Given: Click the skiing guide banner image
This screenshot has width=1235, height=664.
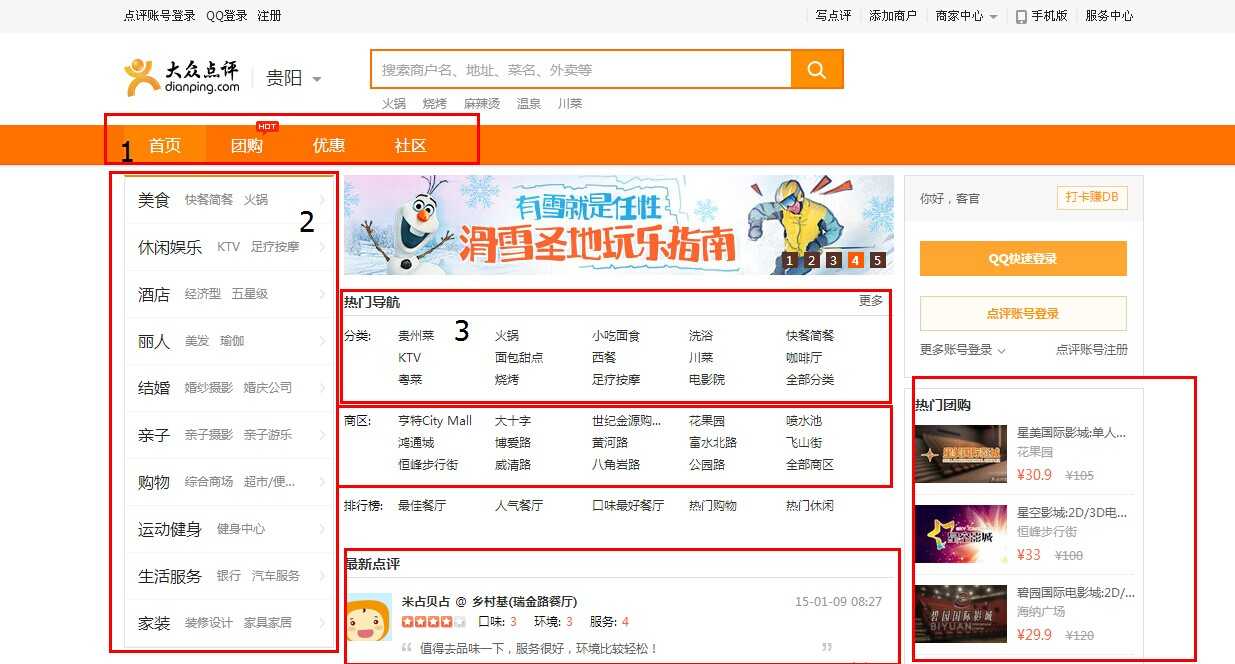Looking at the screenshot, I should click(619, 225).
